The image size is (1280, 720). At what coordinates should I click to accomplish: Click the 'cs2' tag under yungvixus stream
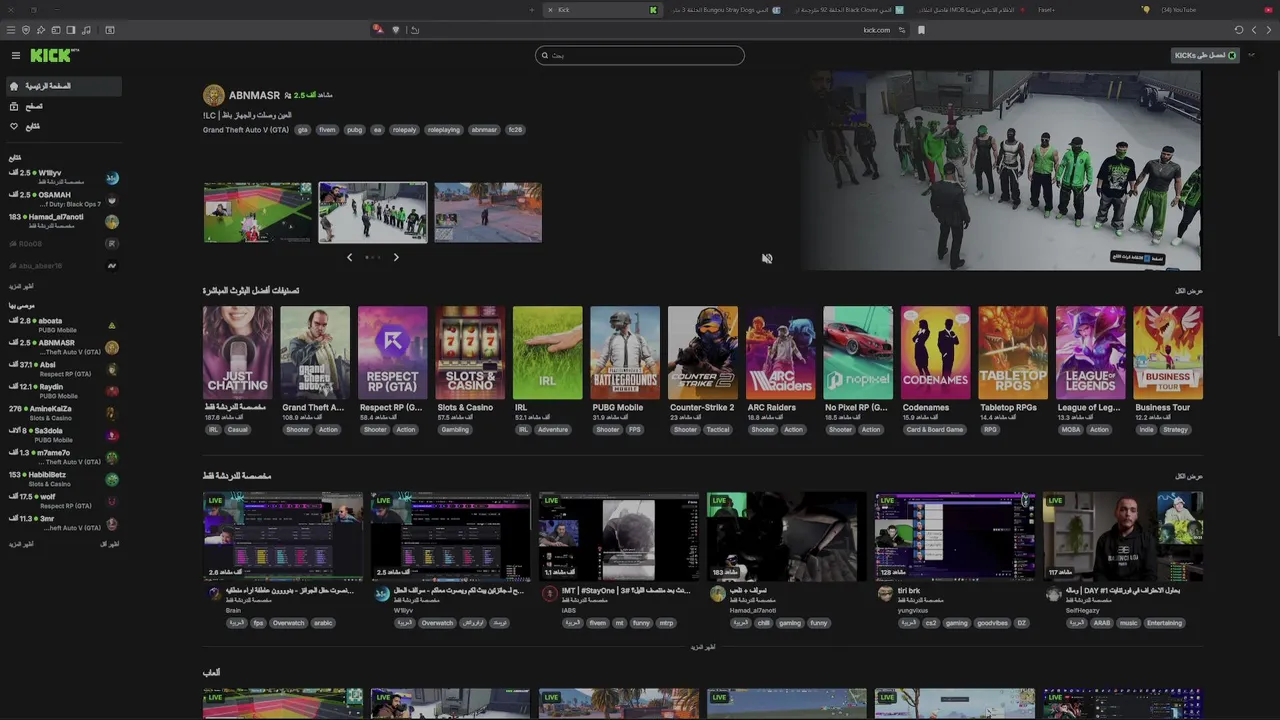point(931,623)
